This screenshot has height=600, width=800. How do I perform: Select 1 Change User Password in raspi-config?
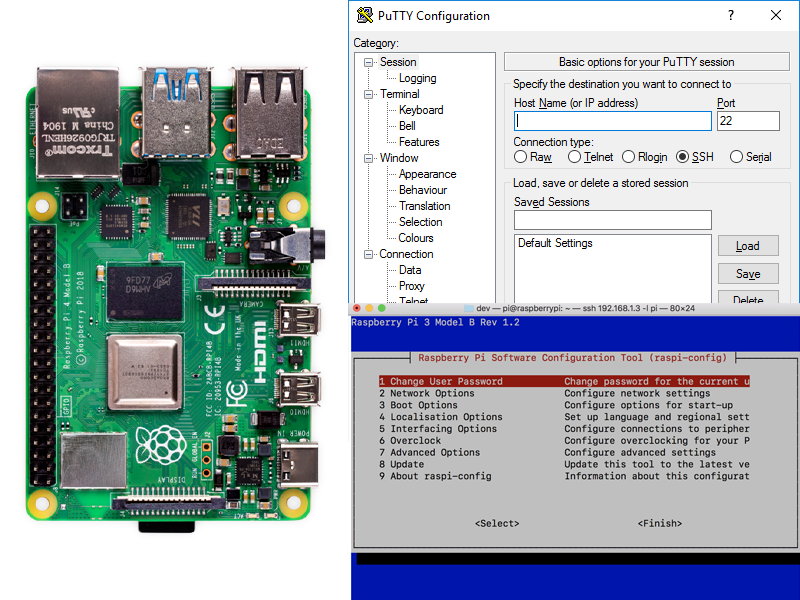click(x=564, y=381)
